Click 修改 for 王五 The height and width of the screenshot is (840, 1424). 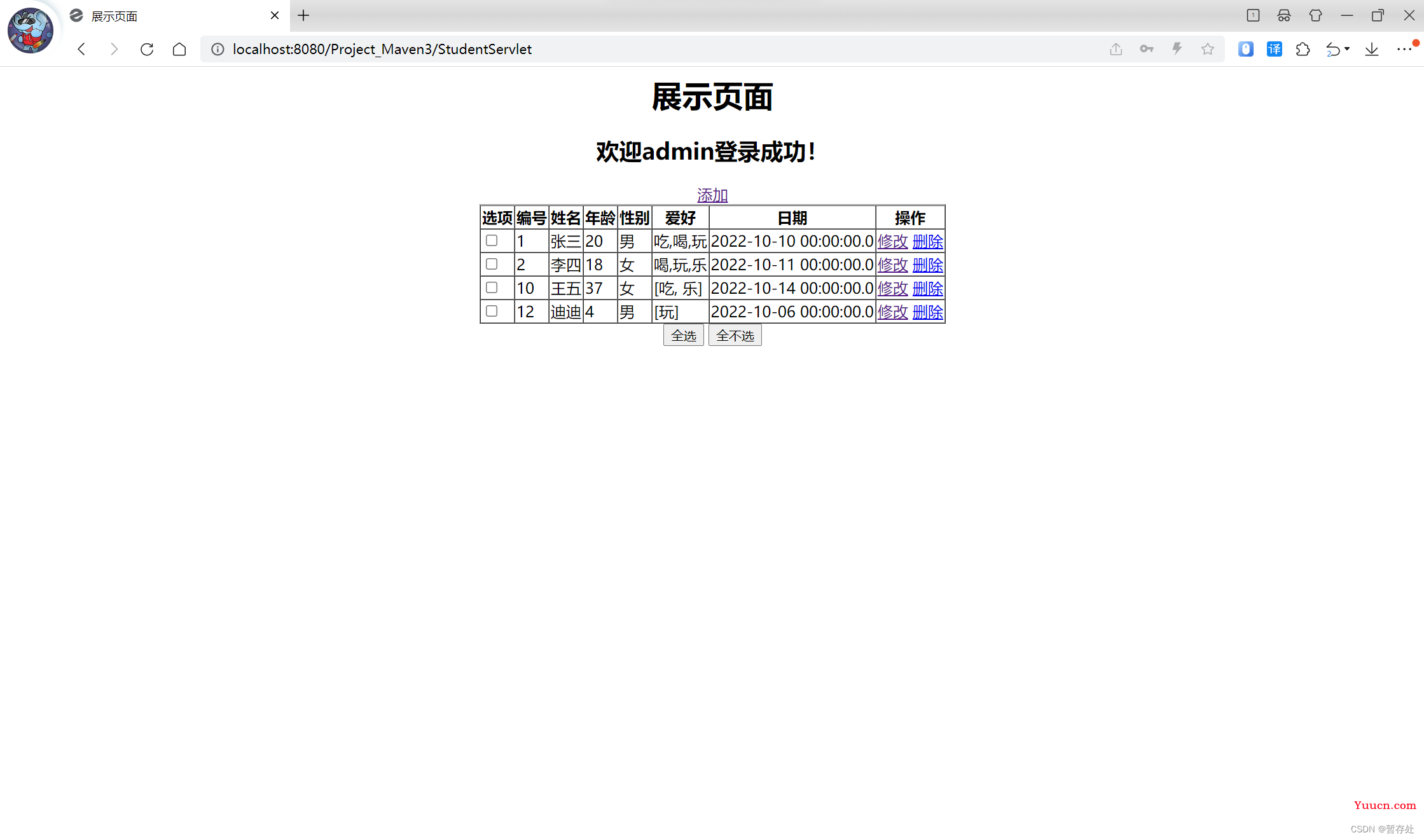coord(892,289)
